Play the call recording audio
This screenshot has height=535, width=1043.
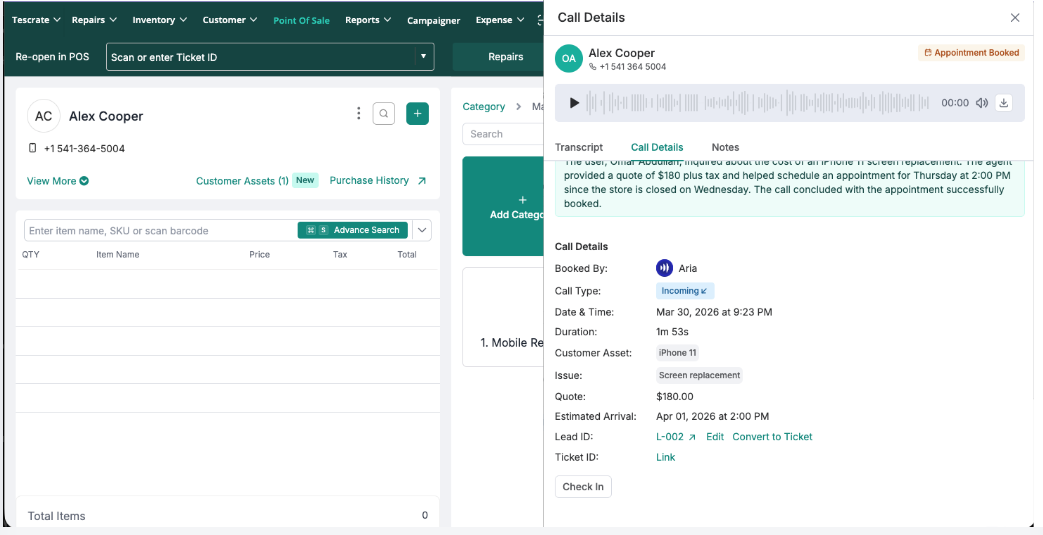[x=574, y=103]
